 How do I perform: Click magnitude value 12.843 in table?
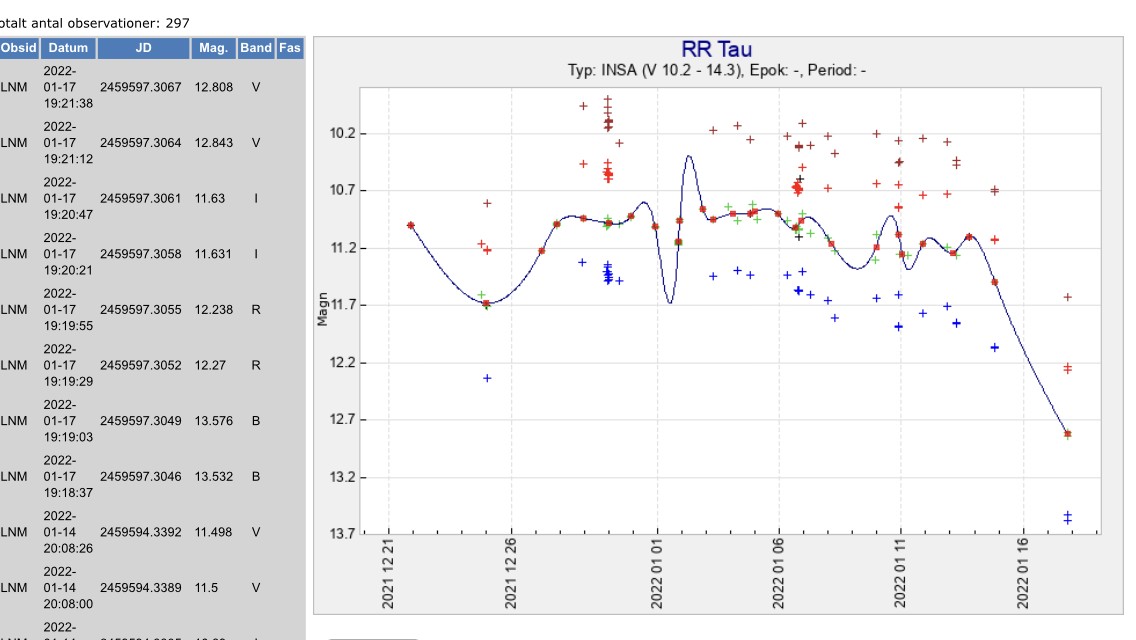point(213,143)
